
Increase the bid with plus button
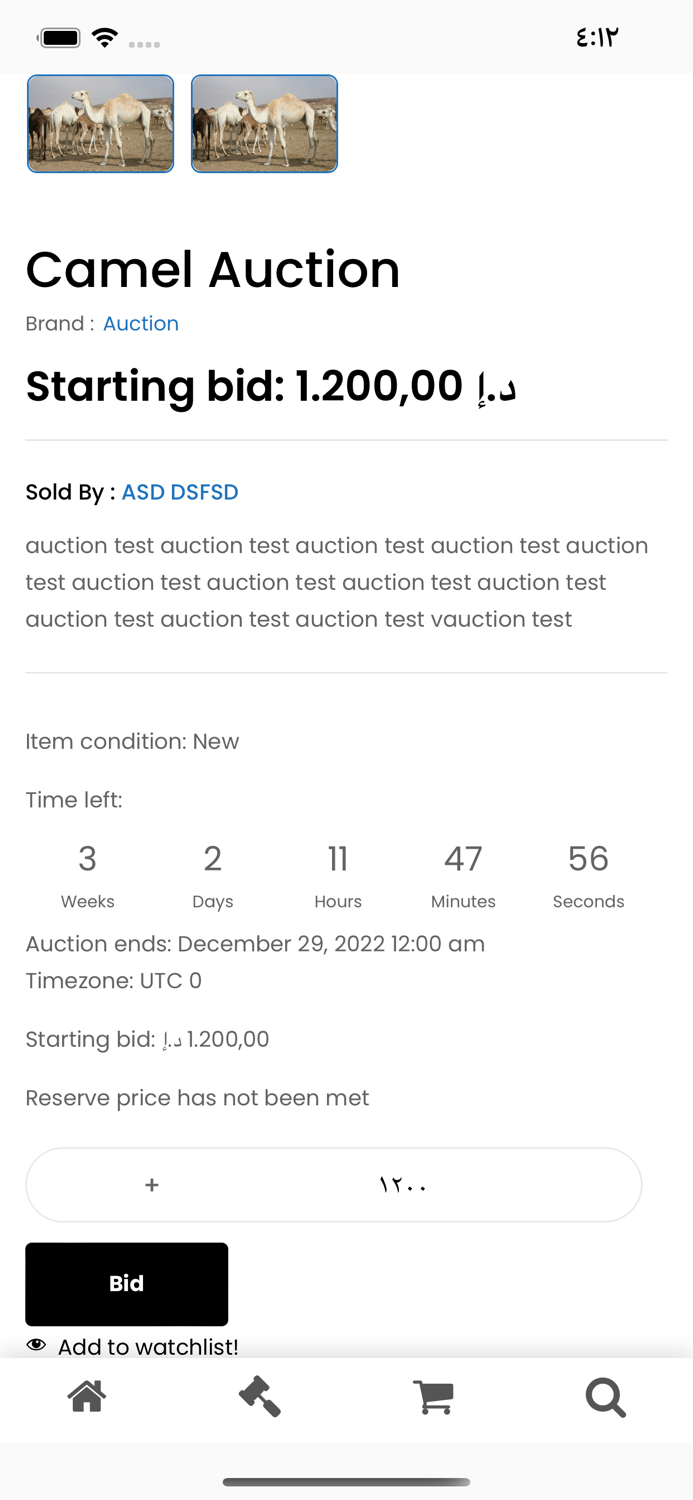tap(152, 1185)
